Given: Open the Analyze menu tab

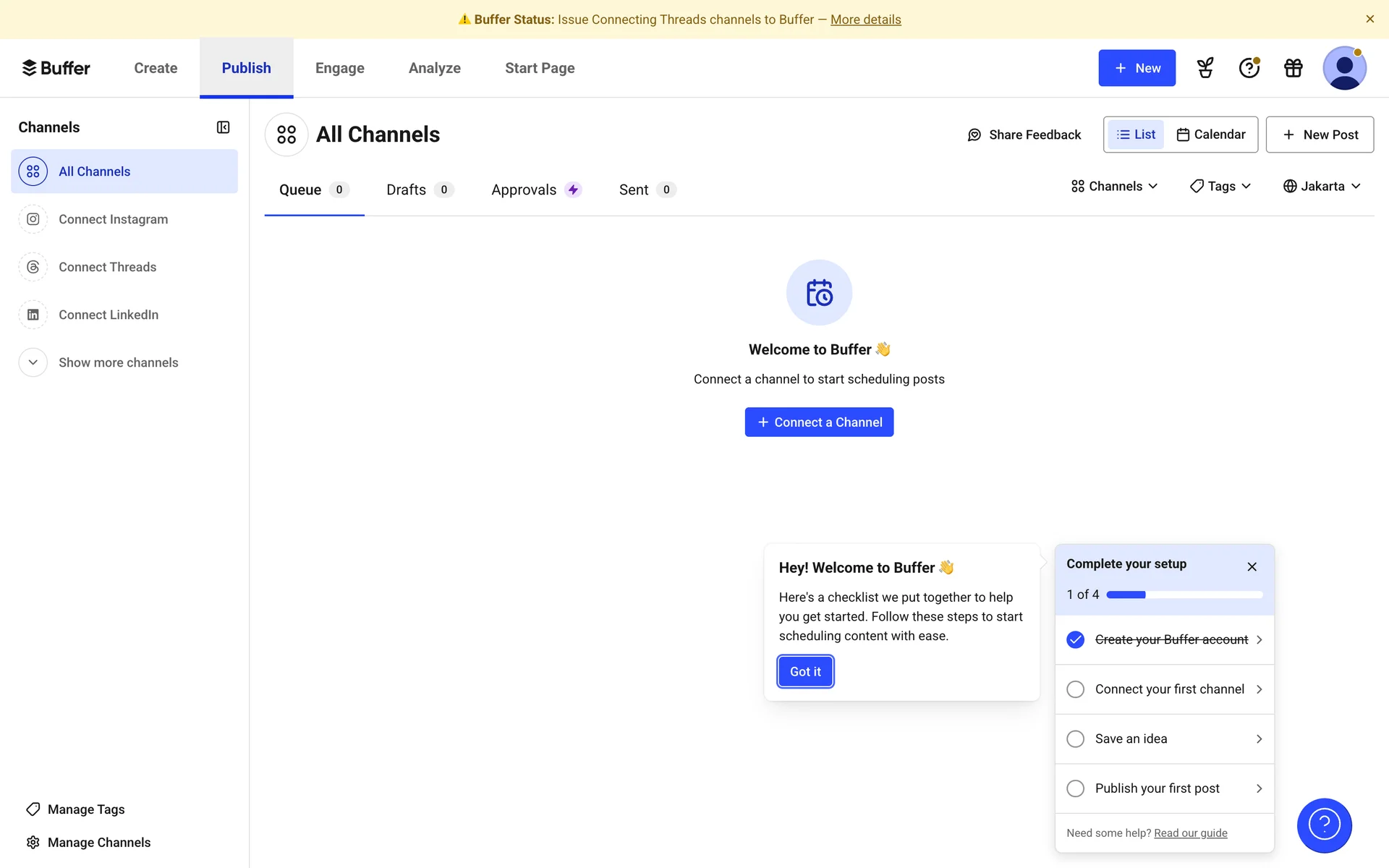Looking at the screenshot, I should point(434,68).
